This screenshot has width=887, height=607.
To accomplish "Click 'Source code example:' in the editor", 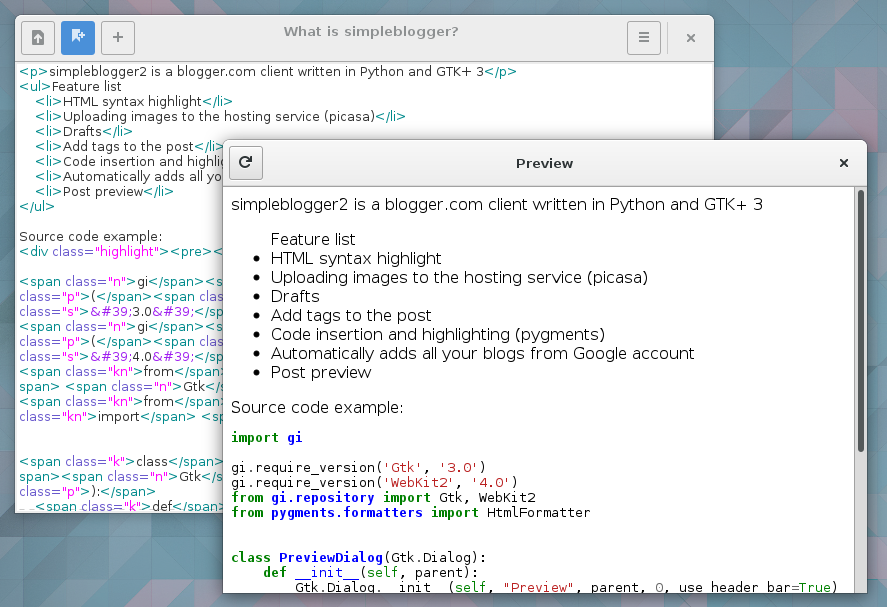I will (91, 236).
